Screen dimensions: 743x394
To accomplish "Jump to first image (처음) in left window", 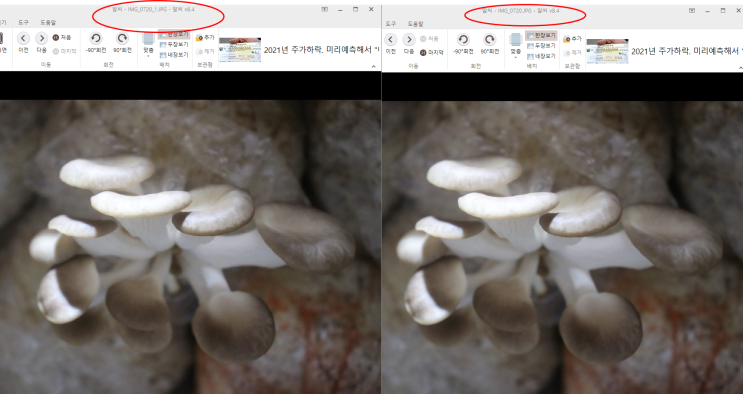I will (62, 37).
